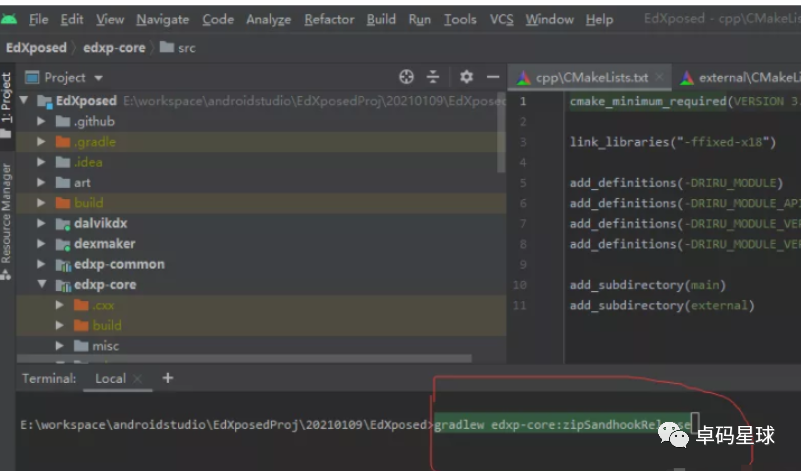Select the misc folder row

coord(261,346)
